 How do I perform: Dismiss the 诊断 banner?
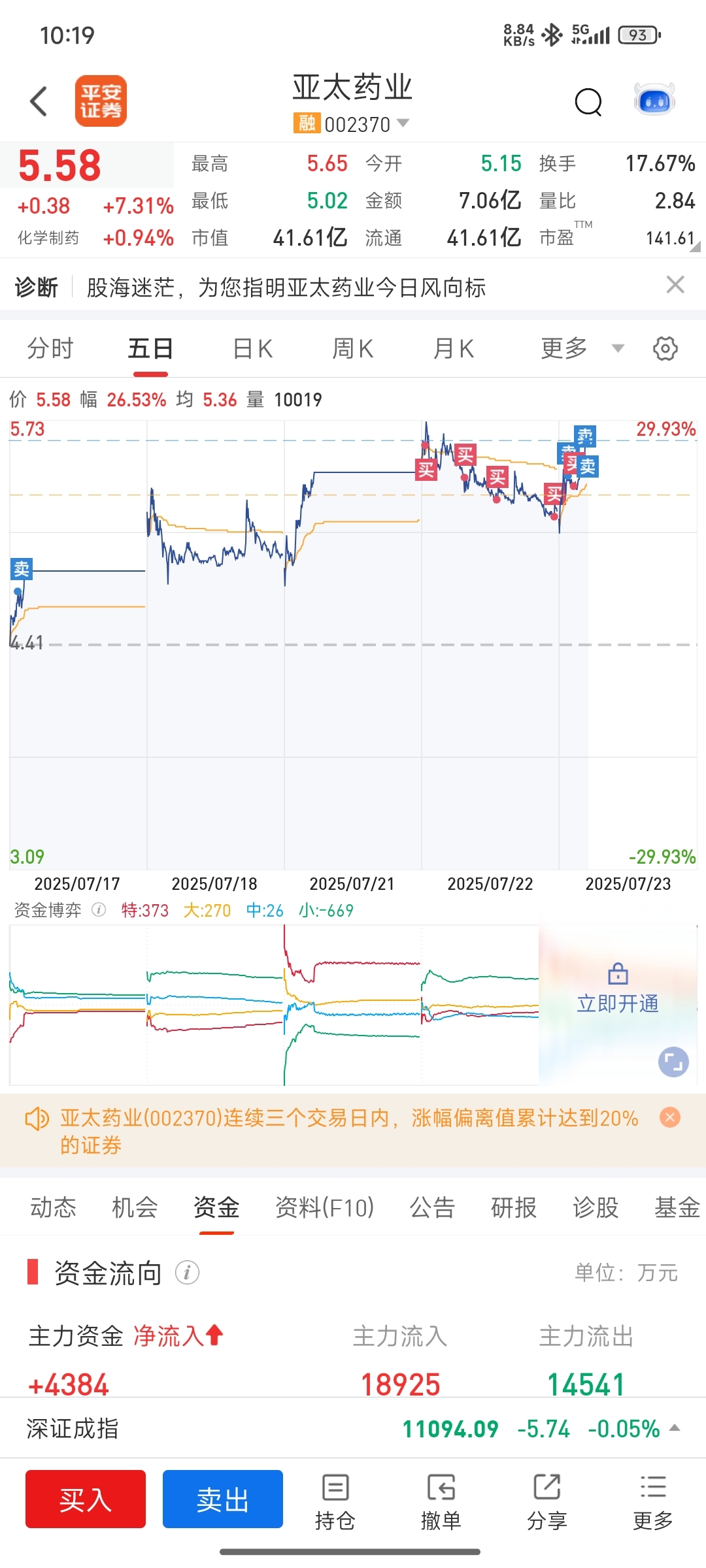(x=675, y=285)
